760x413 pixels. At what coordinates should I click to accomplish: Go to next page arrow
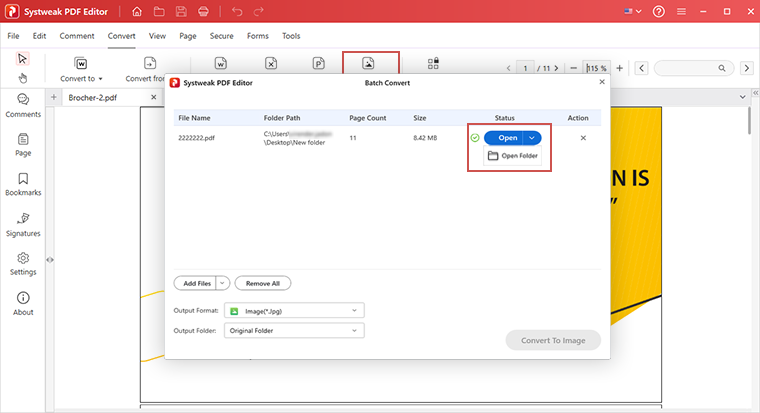(556, 68)
